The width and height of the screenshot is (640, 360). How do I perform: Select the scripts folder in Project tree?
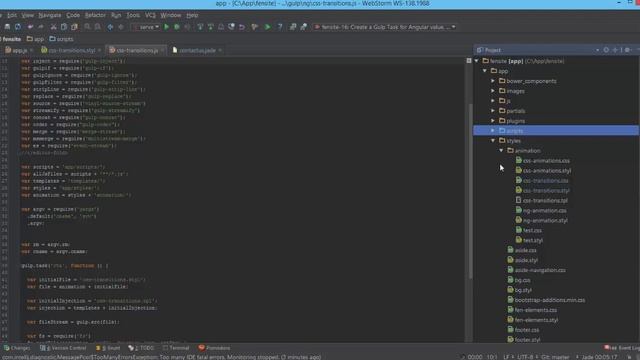(556, 131)
